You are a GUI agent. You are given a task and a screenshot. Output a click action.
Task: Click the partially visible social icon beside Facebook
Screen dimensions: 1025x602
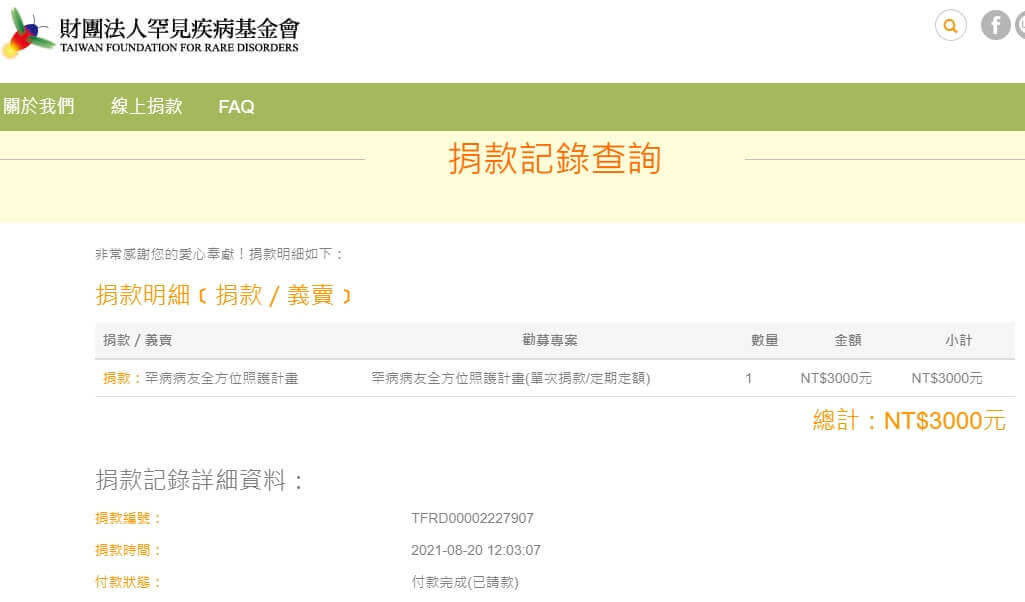coord(1020,25)
